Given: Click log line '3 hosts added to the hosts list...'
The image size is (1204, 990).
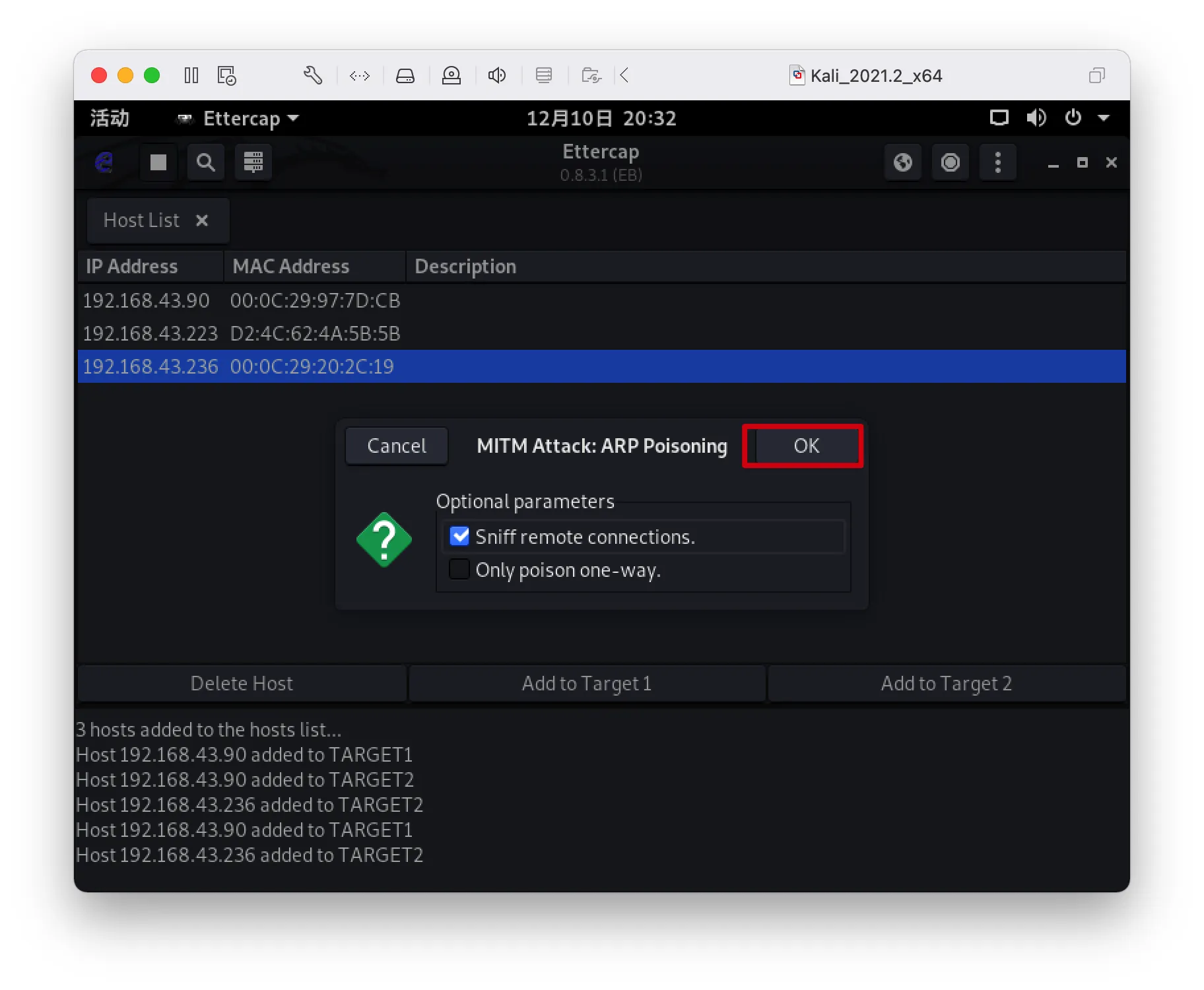Looking at the screenshot, I should coord(209,729).
